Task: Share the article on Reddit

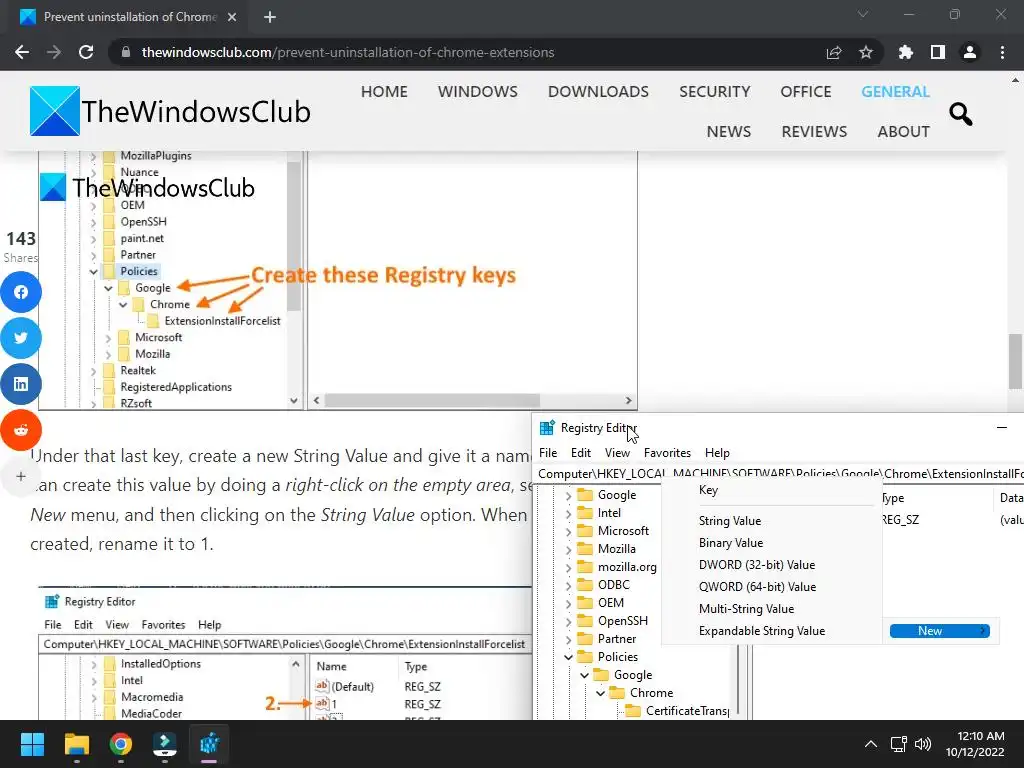Action: [21, 430]
